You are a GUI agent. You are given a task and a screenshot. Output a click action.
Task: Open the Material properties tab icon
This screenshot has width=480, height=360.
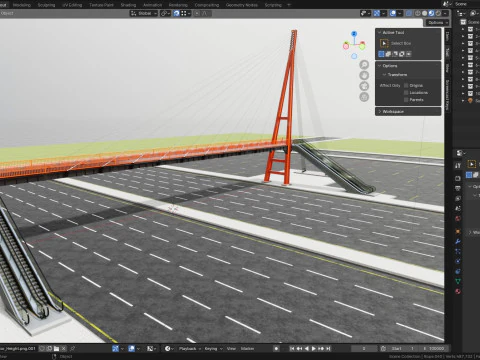tap(458, 291)
